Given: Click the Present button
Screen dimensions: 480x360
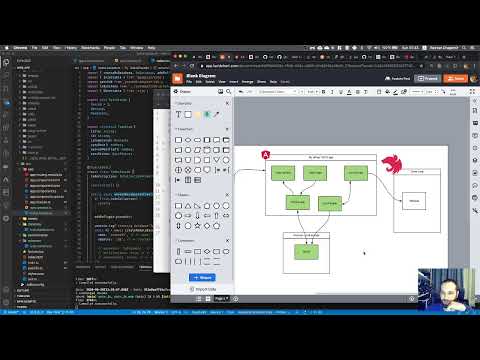Looking at the screenshot, I should tap(428, 79).
